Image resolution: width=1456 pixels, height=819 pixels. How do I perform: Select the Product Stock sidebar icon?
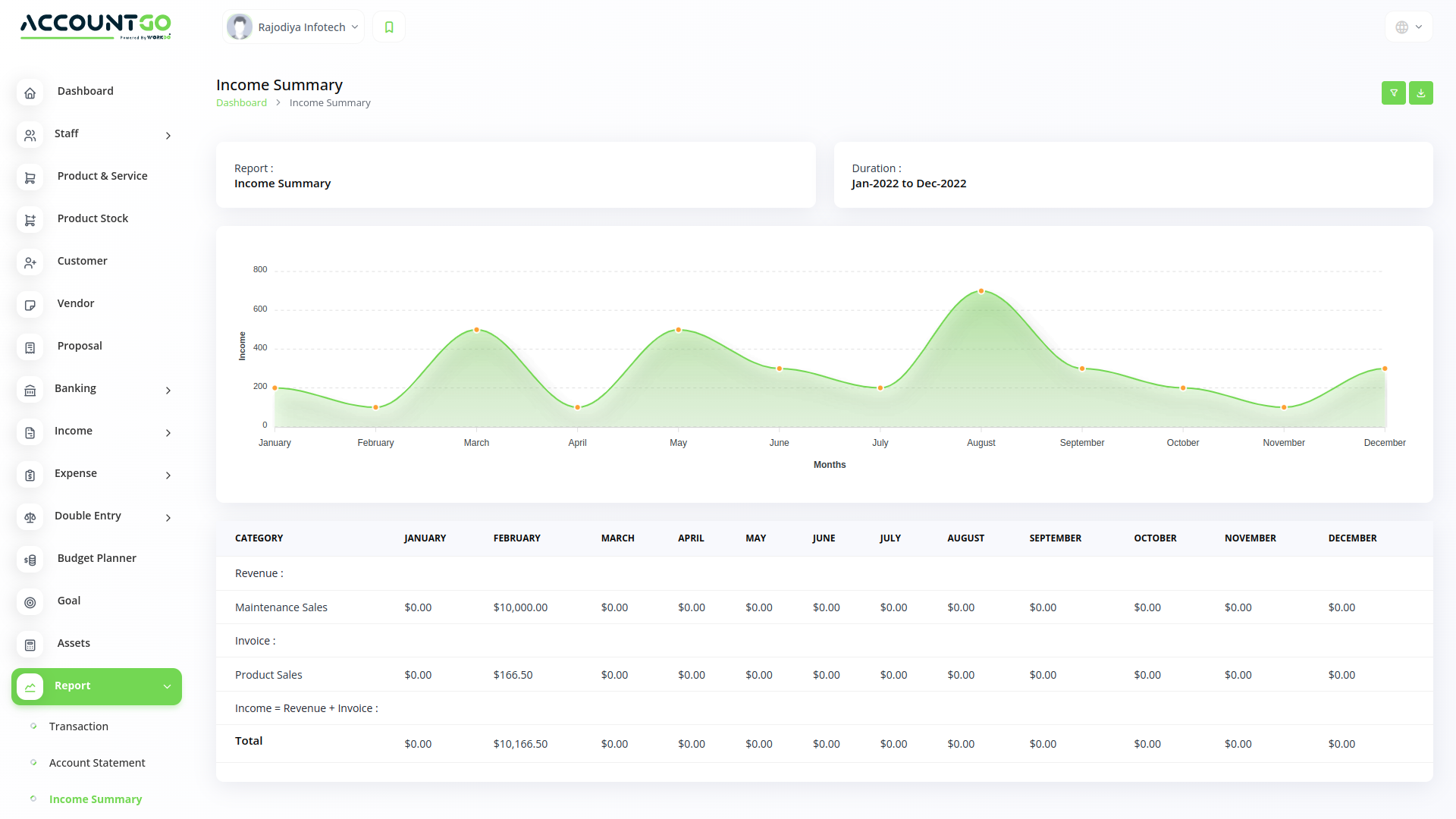(x=30, y=220)
